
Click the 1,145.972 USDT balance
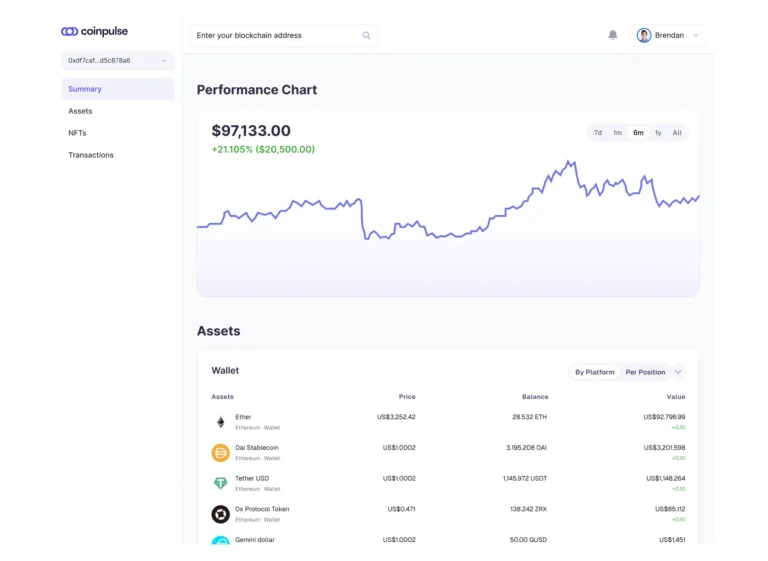point(525,479)
